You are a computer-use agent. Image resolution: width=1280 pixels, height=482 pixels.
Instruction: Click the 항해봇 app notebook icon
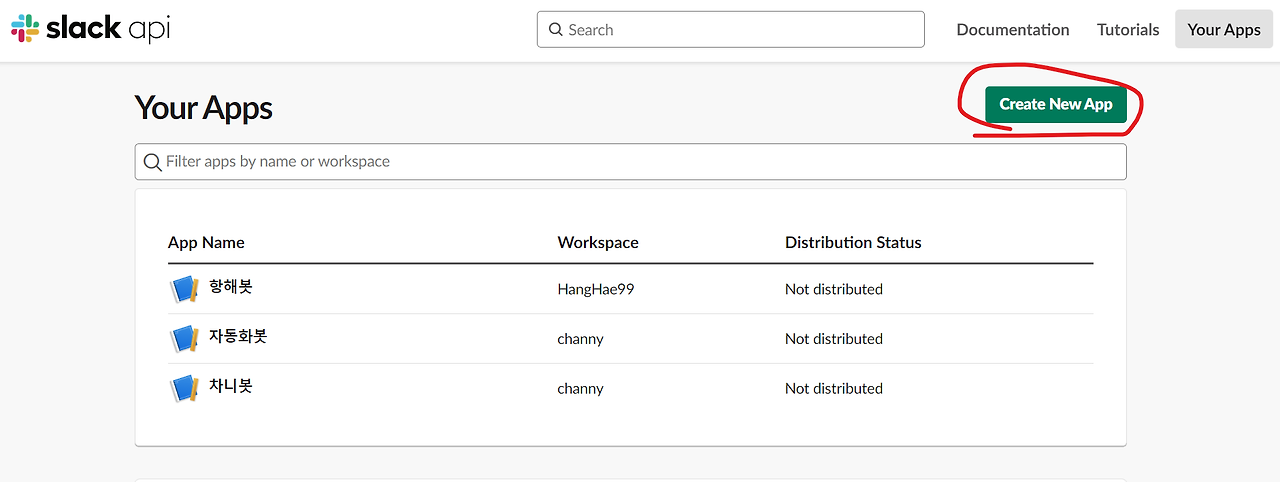(x=185, y=289)
